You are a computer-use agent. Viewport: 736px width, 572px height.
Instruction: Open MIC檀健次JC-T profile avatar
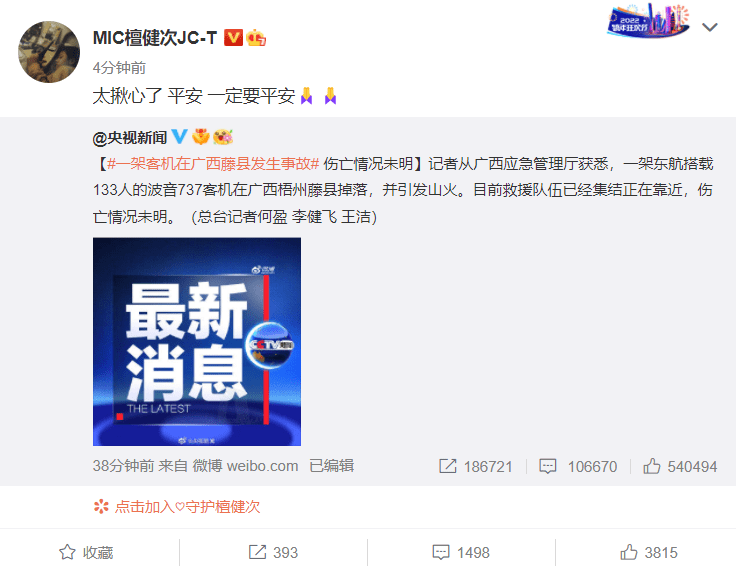[49, 52]
